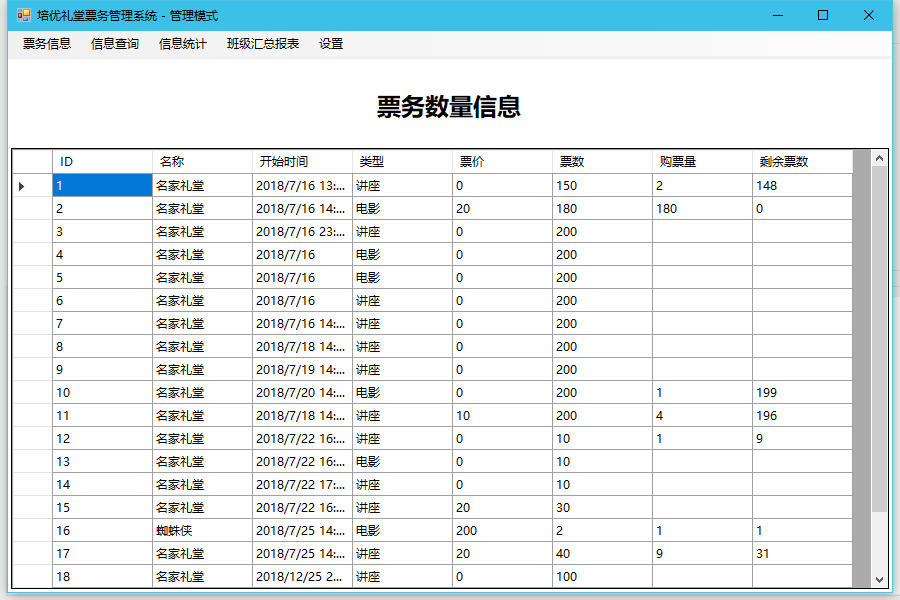Select the 蜘蛛侠 name cell
This screenshot has width=900, height=600.
tap(202, 531)
